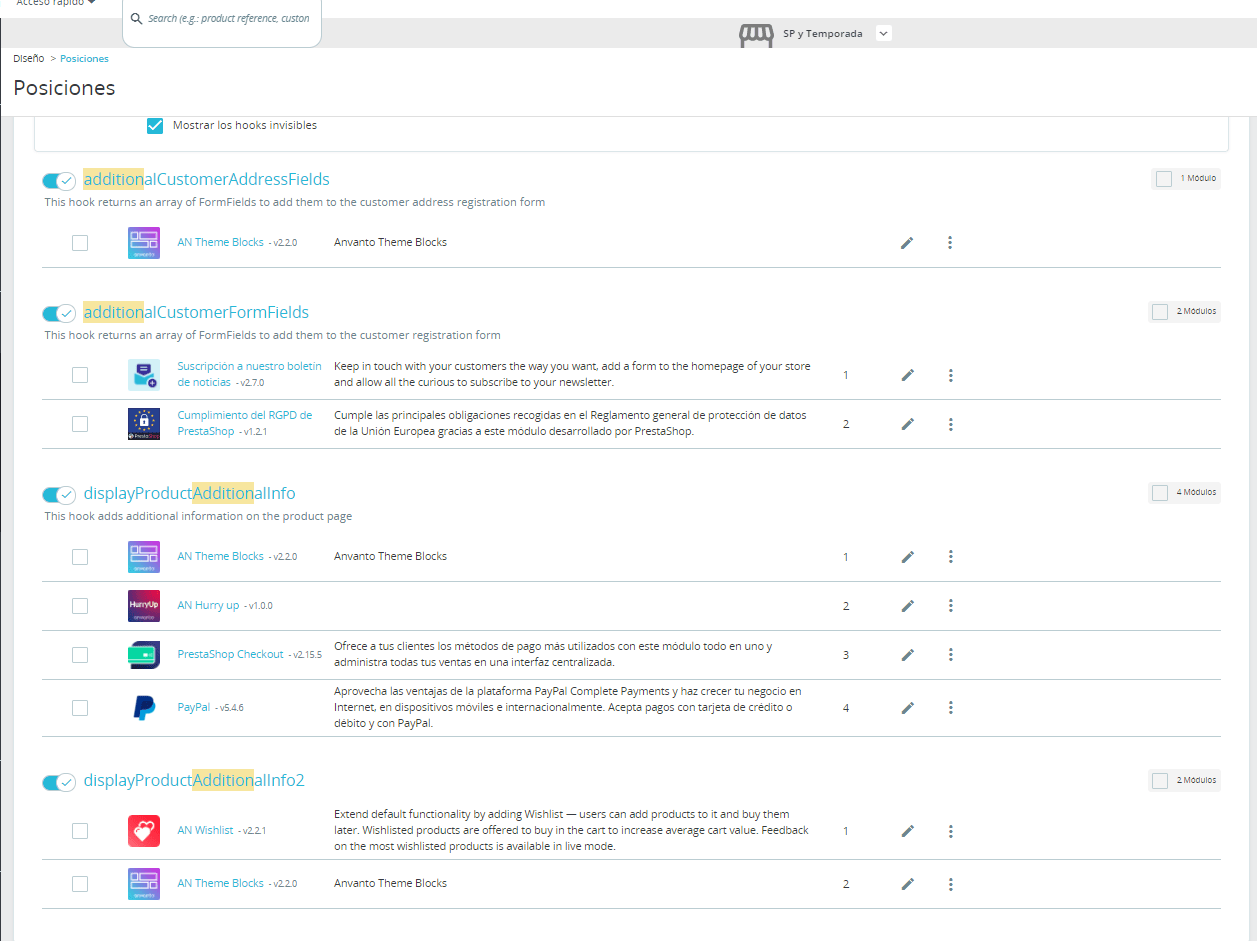The height and width of the screenshot is (941, 1257).
Task: Select all modules in displayProductAdditionalInfo2
Action: 1160,781
